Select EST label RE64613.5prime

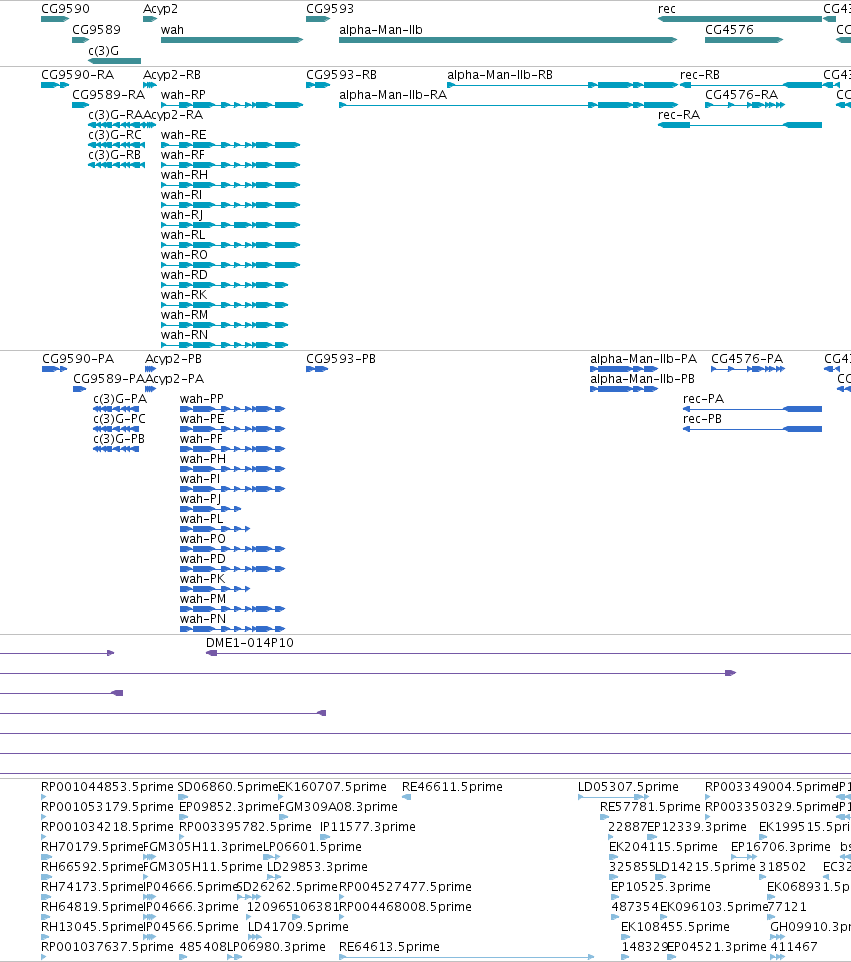point(390,947)
